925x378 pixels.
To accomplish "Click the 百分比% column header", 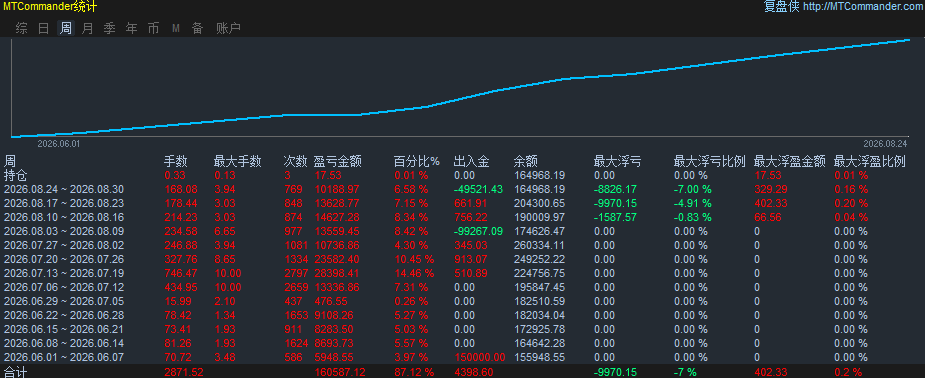I will point(417,162).
